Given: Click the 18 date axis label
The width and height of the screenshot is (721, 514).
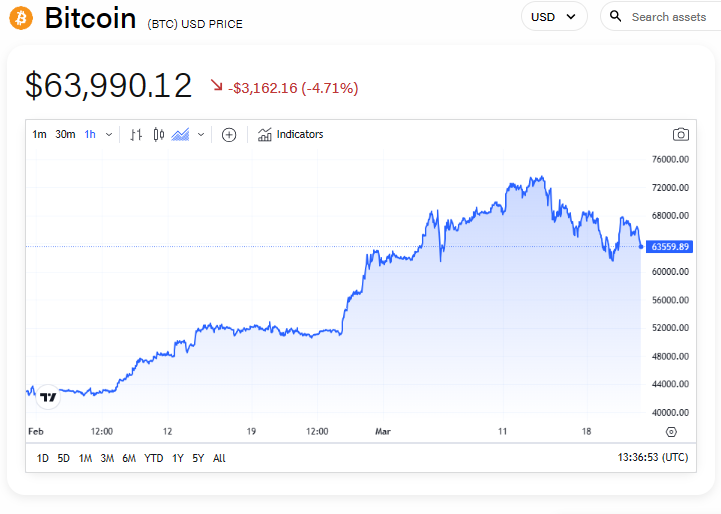Looking at the screenshot, I should coord(586,431).
